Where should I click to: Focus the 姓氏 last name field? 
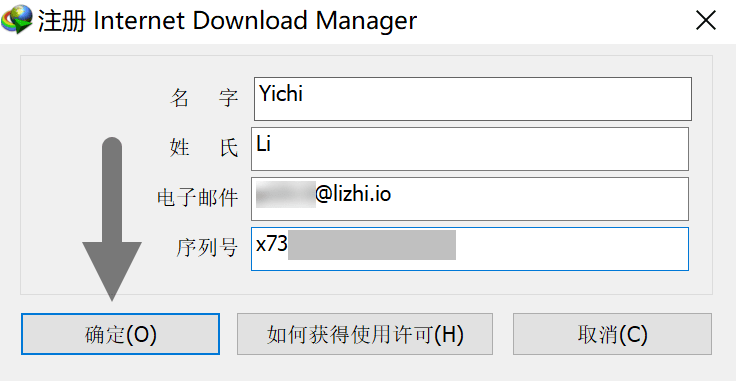(470, 149)
